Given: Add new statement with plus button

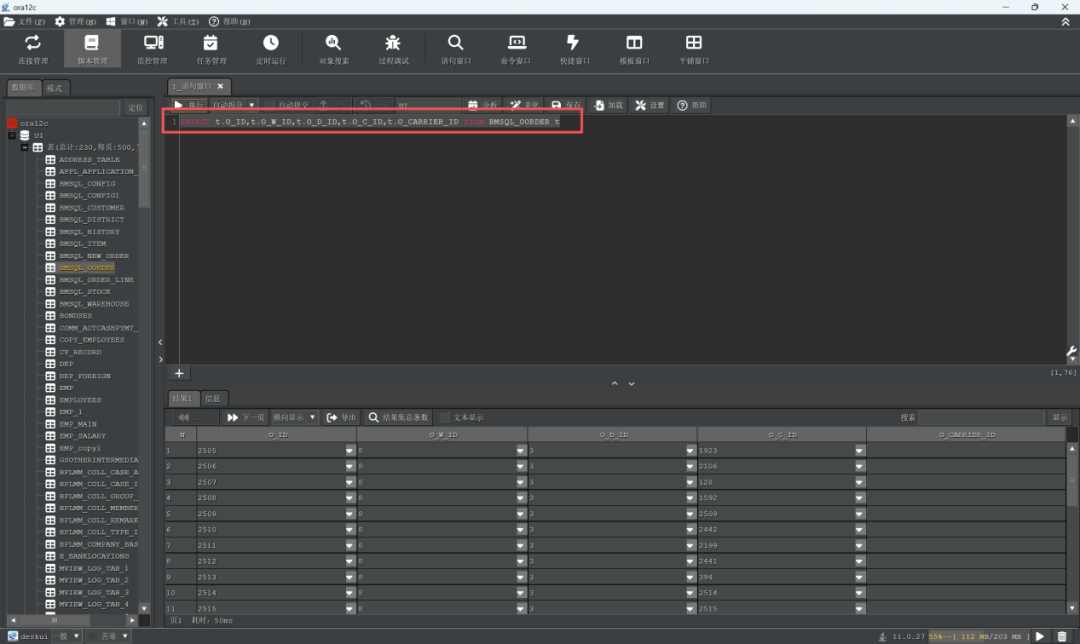Looking at the screenshot, I should 179,373.
